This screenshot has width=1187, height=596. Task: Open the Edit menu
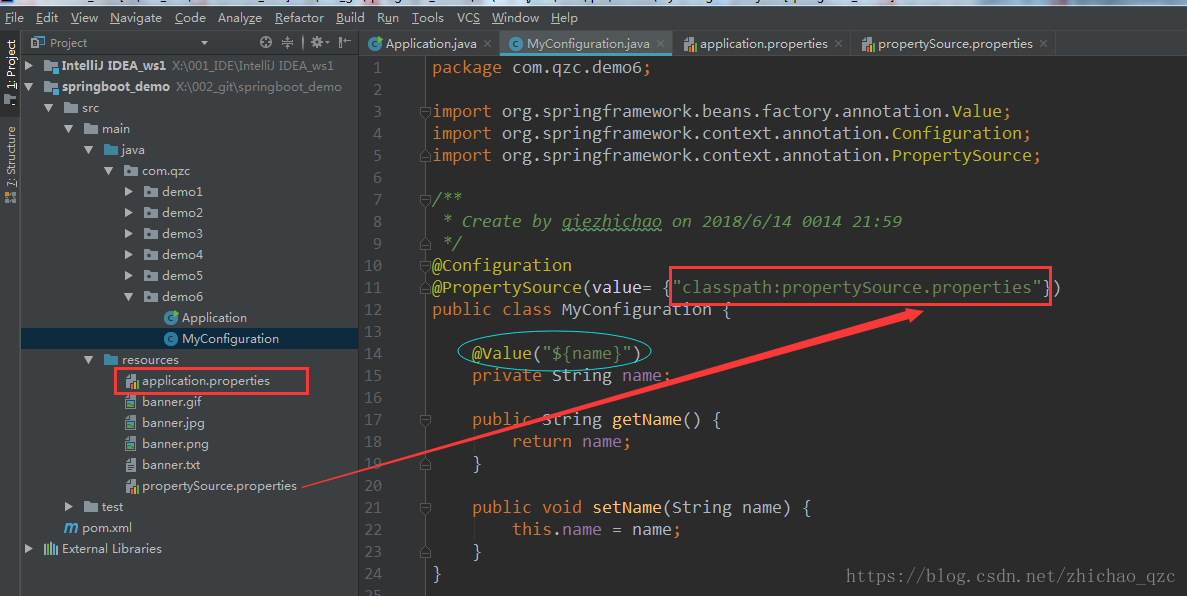[x=47, y=17]
